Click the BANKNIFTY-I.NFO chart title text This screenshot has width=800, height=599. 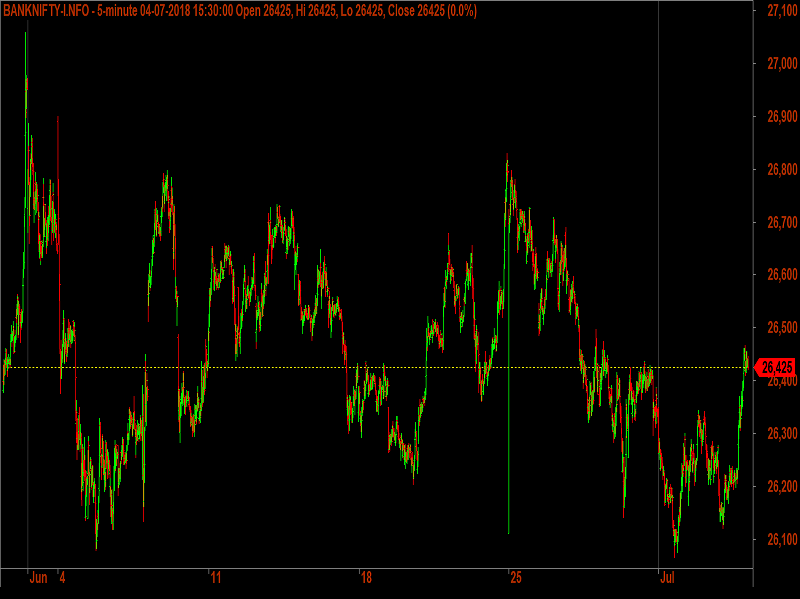(240, 11)
